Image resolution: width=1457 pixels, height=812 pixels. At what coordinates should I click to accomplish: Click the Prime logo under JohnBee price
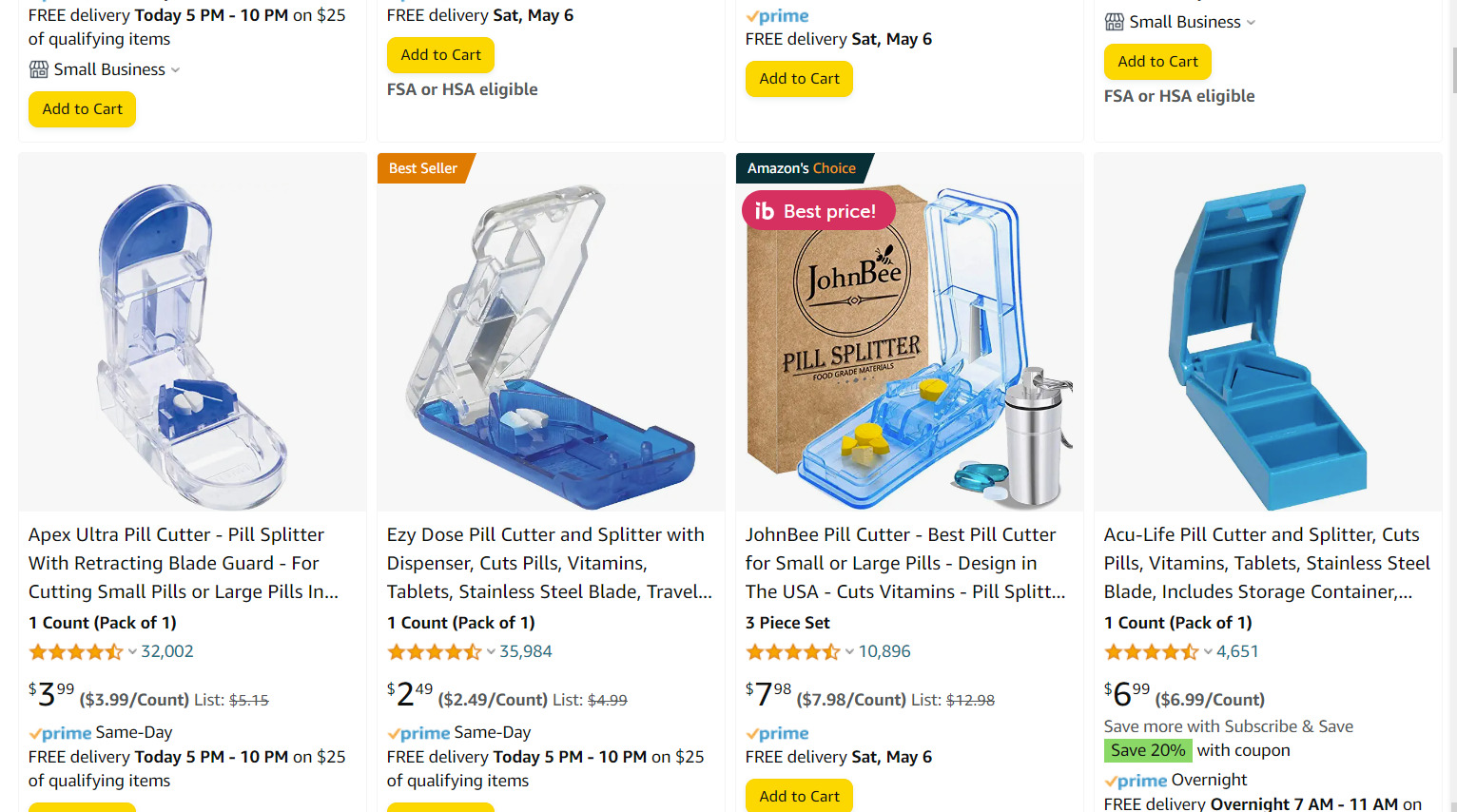tap(777, 733)
